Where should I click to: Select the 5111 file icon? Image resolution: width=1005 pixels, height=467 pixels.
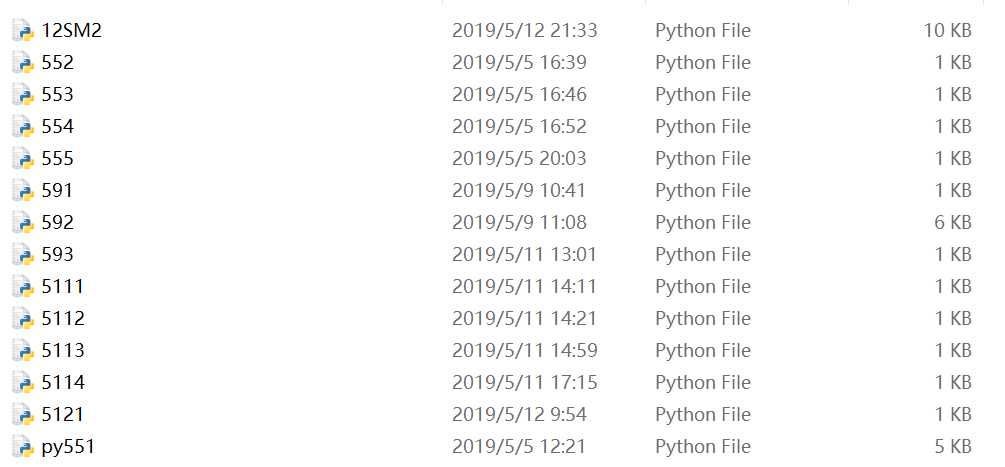point(23,287)
